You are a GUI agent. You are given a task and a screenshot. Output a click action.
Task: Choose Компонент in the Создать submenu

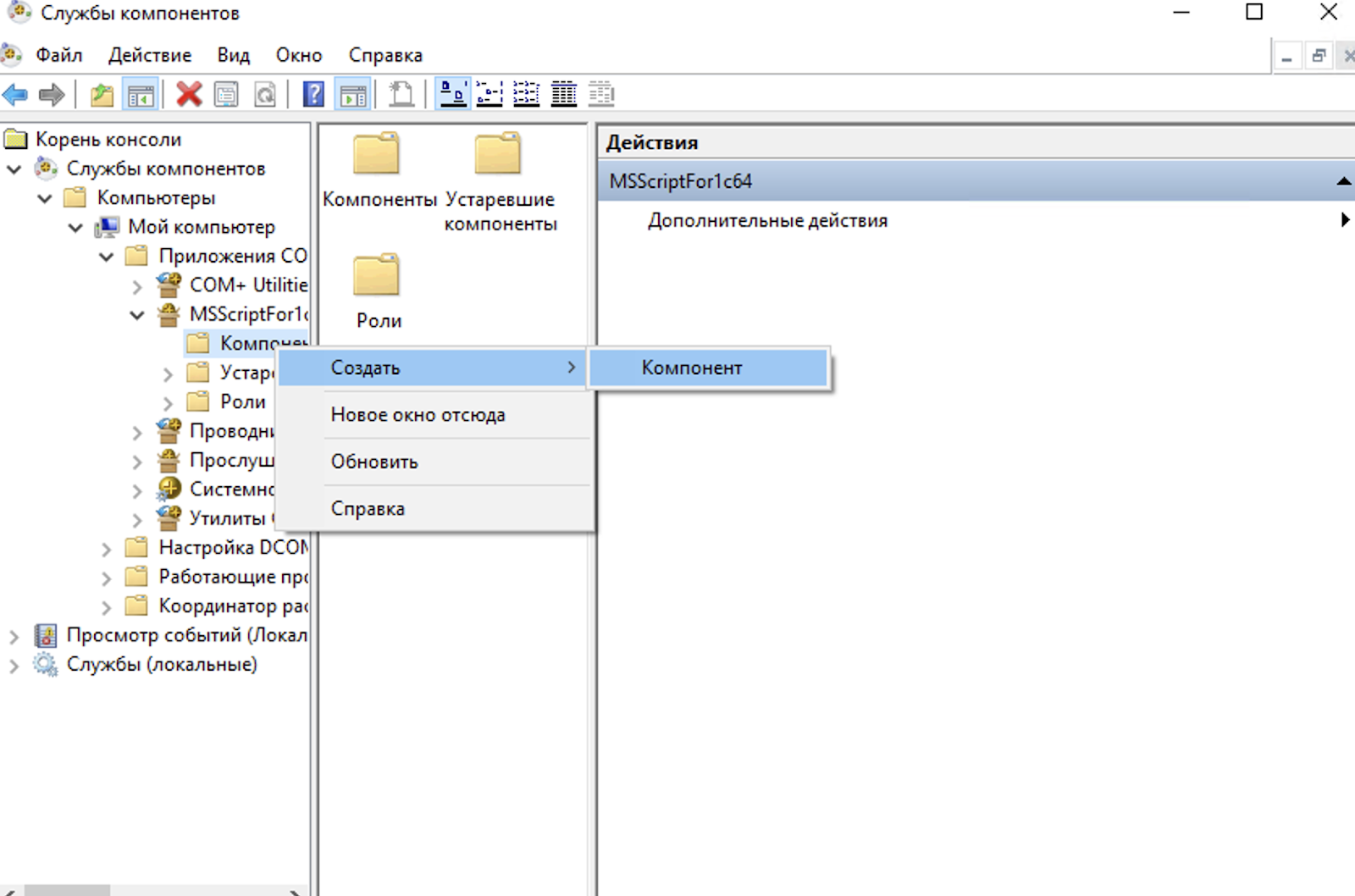coord(692,368)
